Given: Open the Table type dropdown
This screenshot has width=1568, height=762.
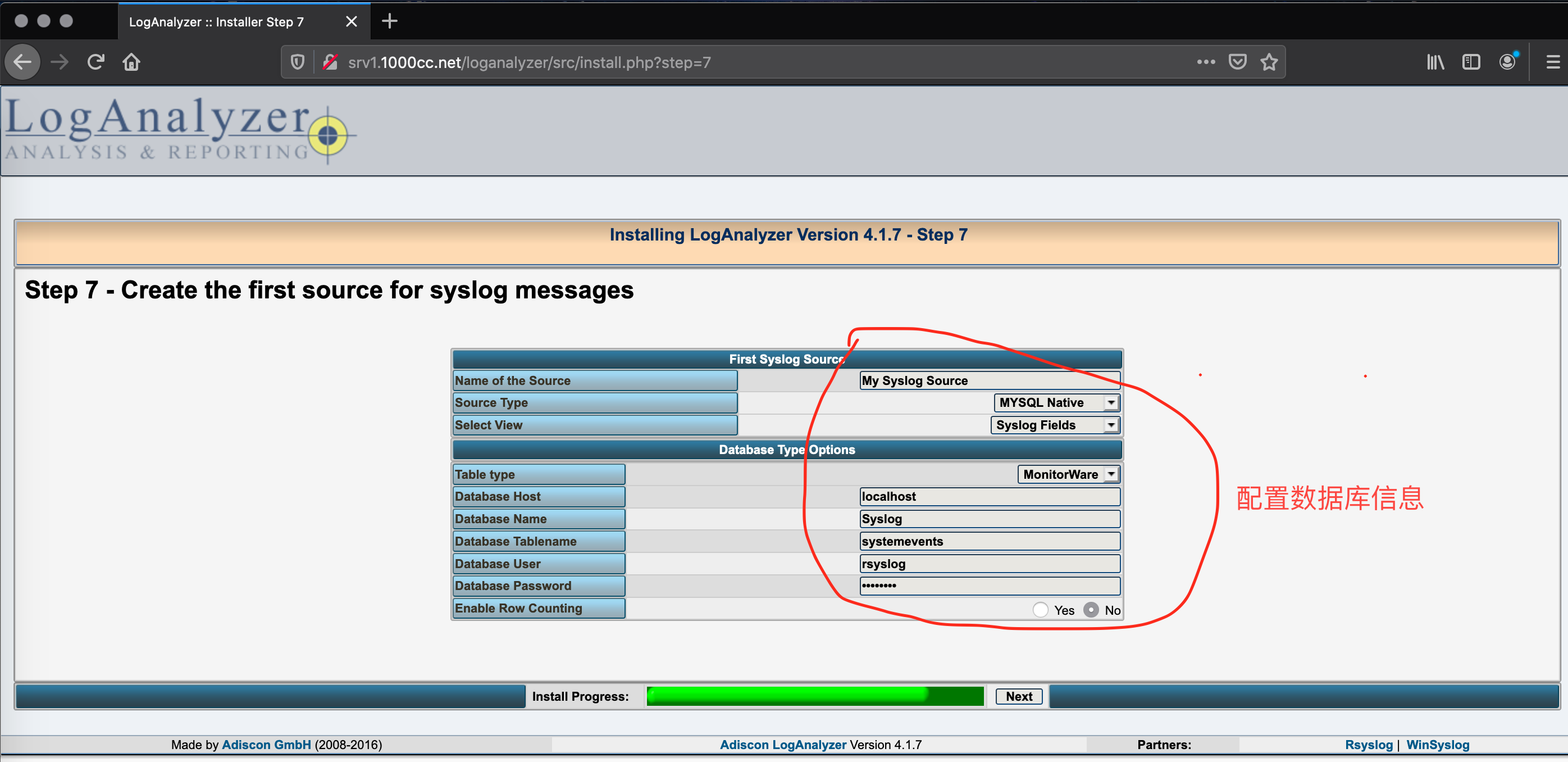Looking at the screenshot, I should point(1068,474).
